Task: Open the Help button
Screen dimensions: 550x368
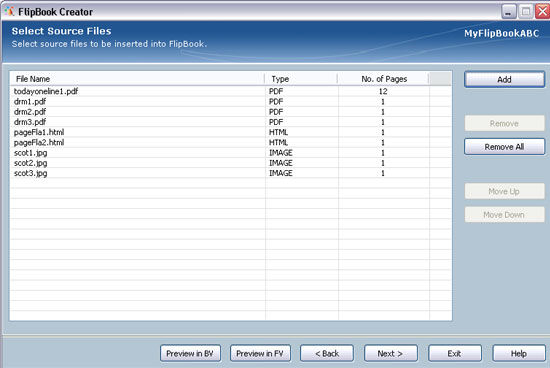Action: click(x=519, y=353)
